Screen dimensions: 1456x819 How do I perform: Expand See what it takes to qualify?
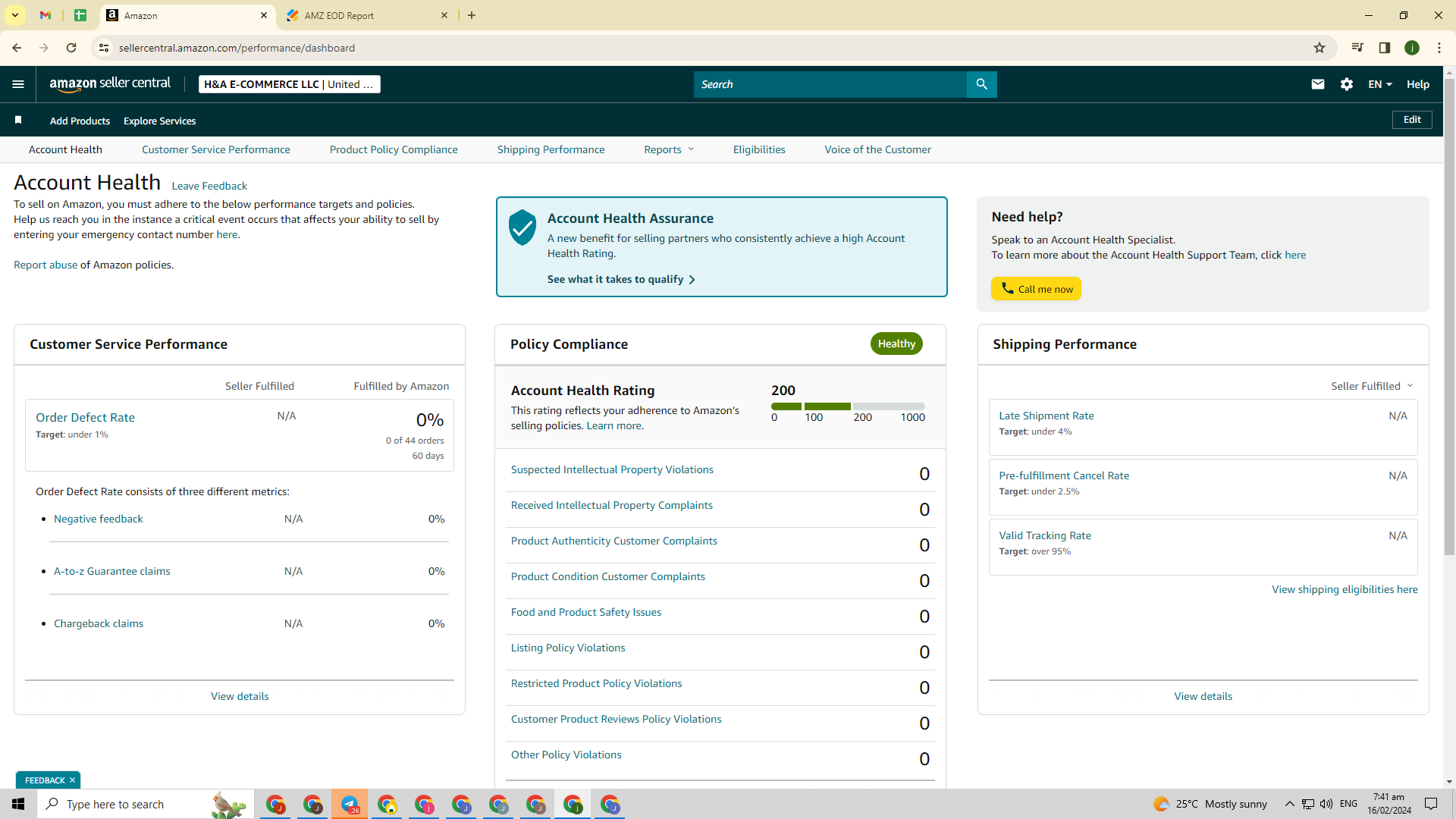(621, 279)
